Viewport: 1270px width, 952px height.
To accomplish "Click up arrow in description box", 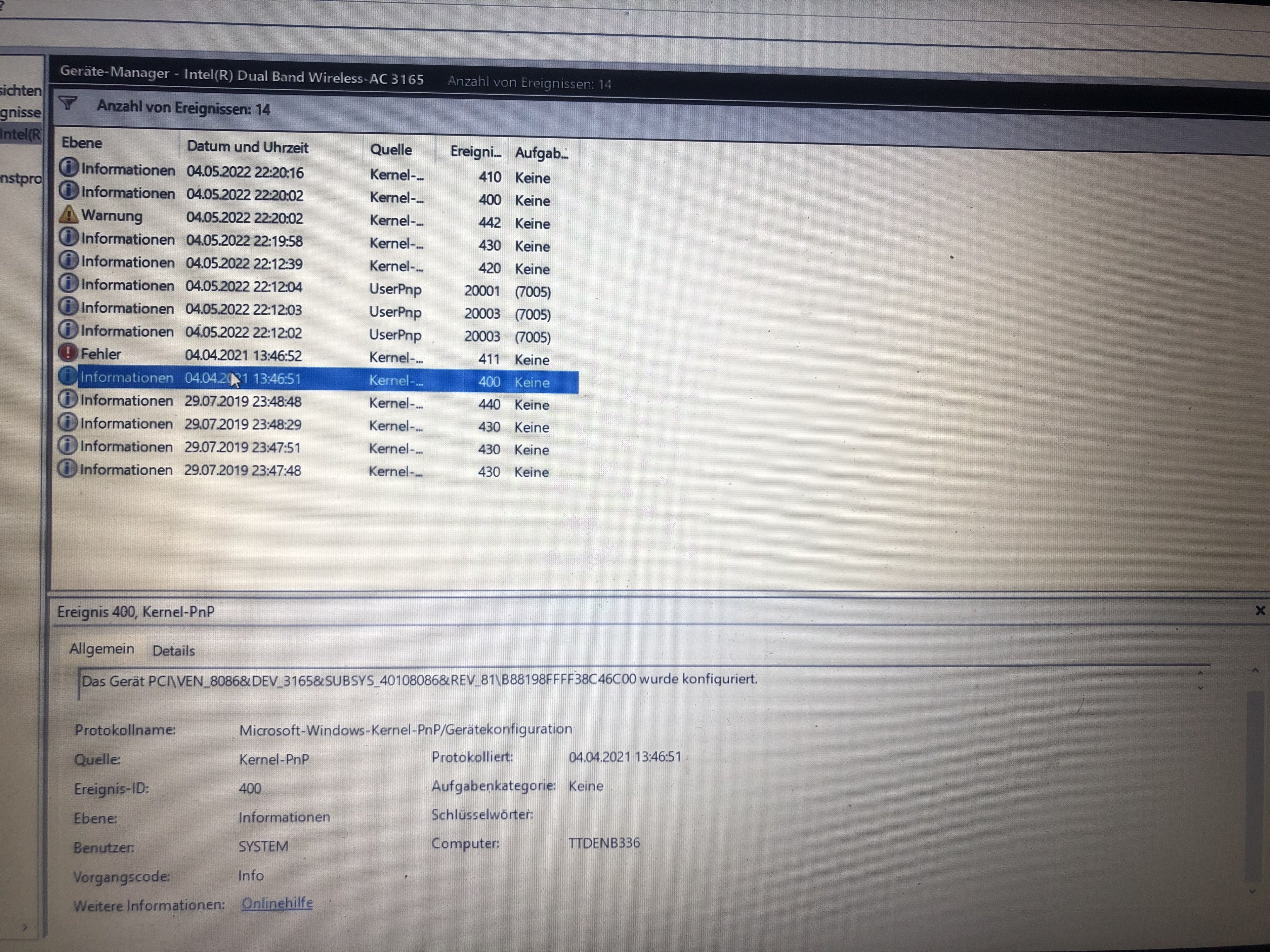I will click(1201, 674).
